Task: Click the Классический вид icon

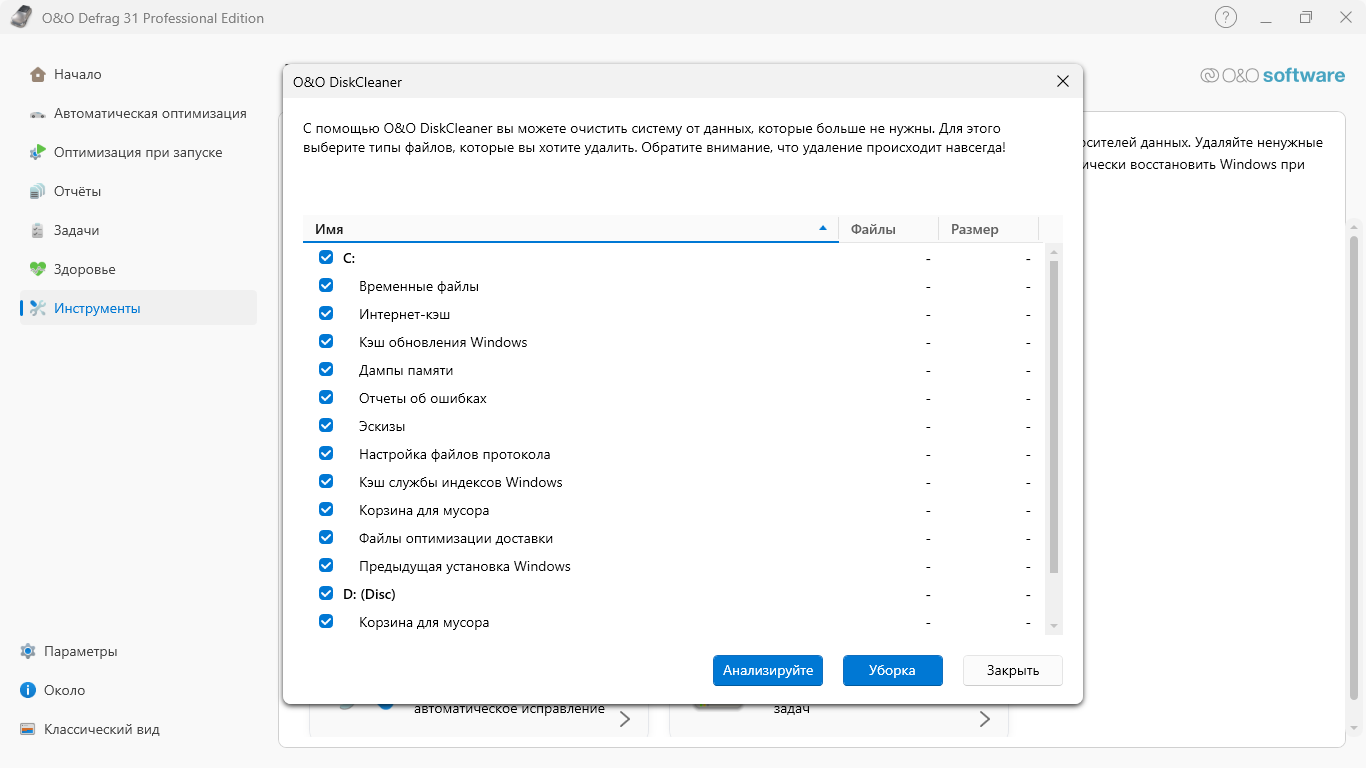Action: pyautogui.click(x=28, y=729)
